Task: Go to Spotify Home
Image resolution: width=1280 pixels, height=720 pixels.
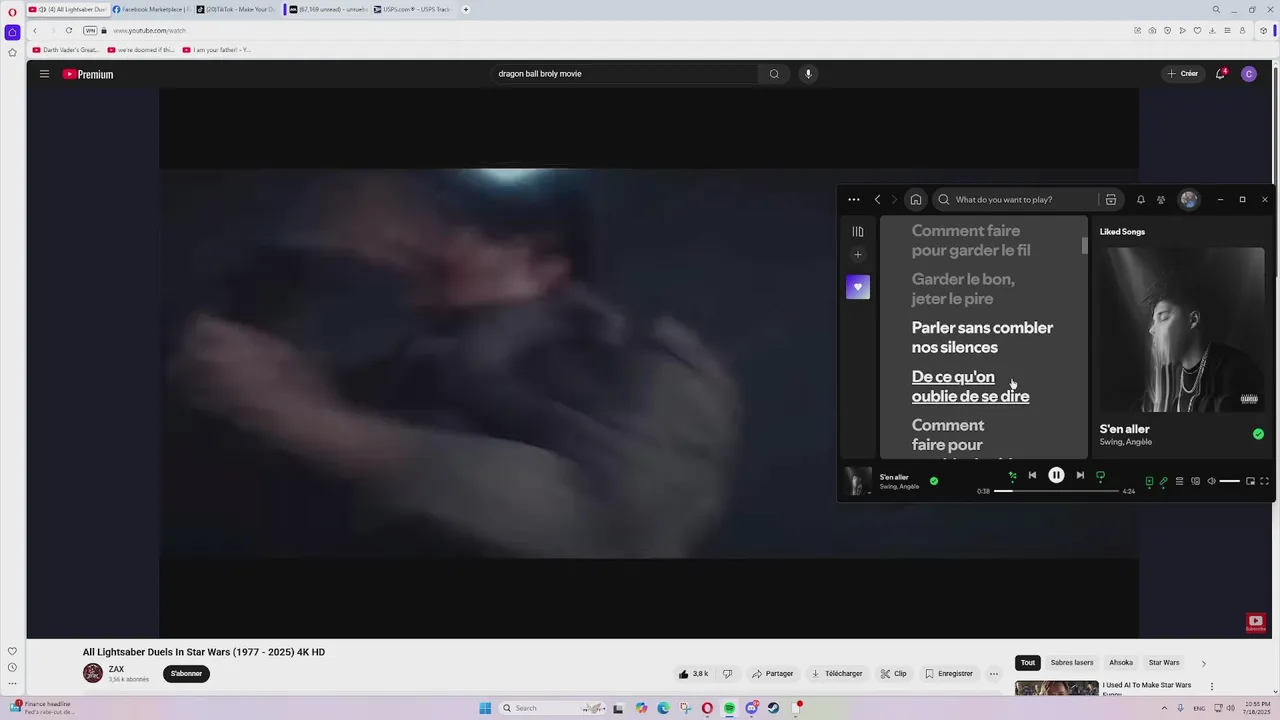Action: tap(916, 200)
